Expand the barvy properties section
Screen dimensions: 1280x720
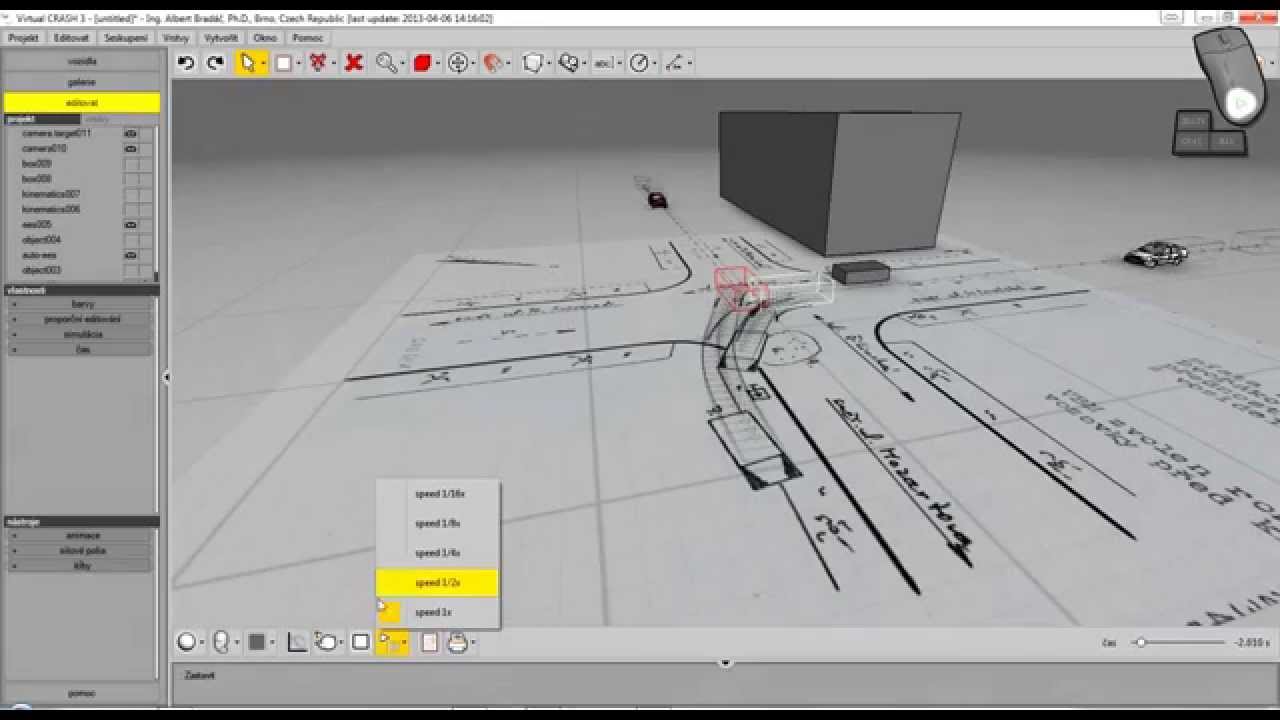pyautogui.click(x=82, y=304)
